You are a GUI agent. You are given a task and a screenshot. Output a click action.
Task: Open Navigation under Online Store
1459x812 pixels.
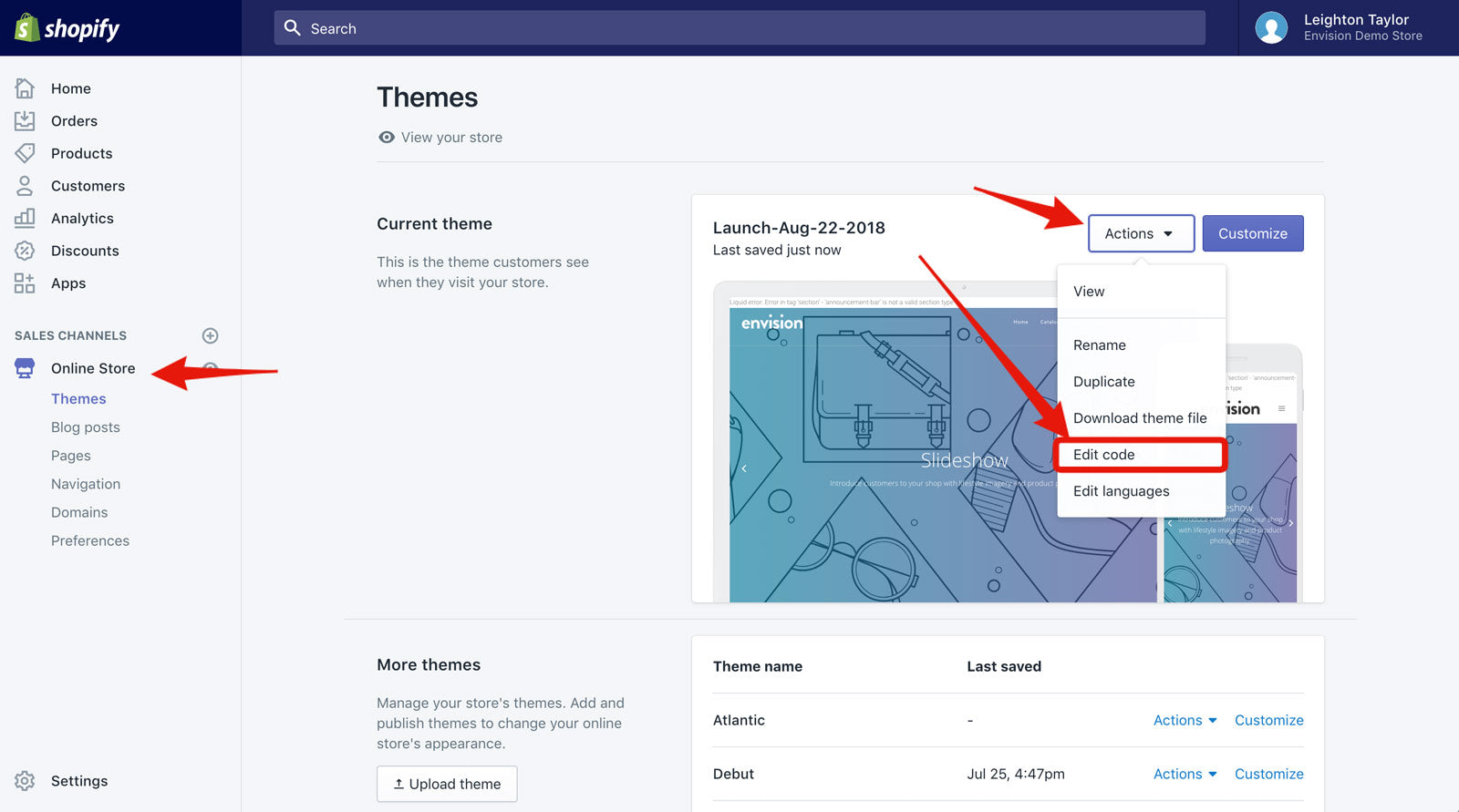click(x=86, y=484)
